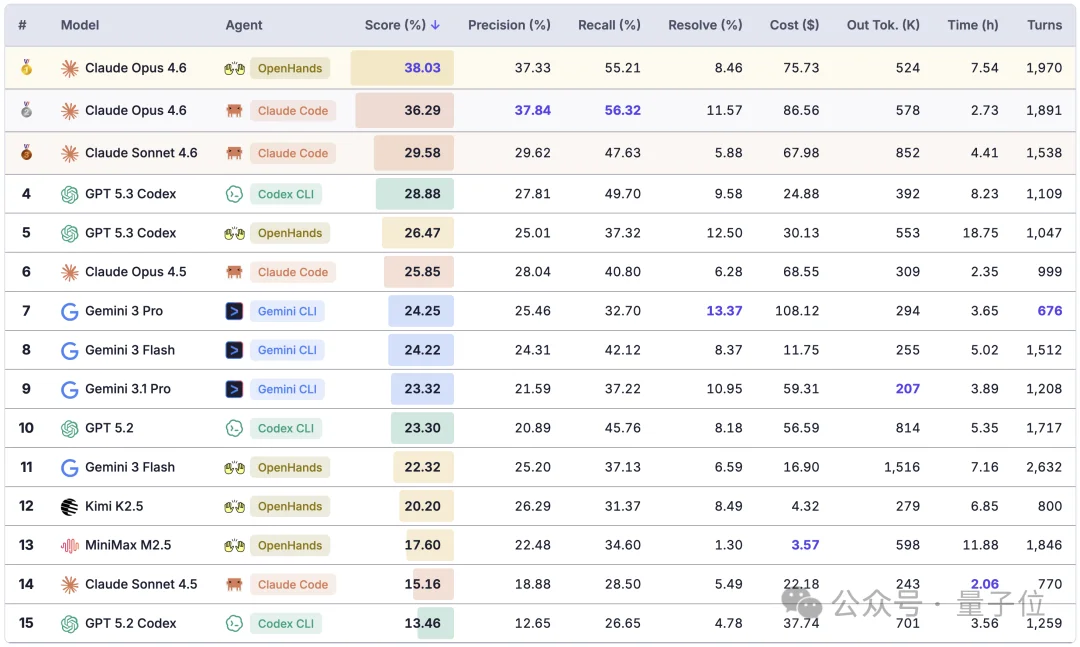Click the highlighted 3.57 cost value

[804, 545]
